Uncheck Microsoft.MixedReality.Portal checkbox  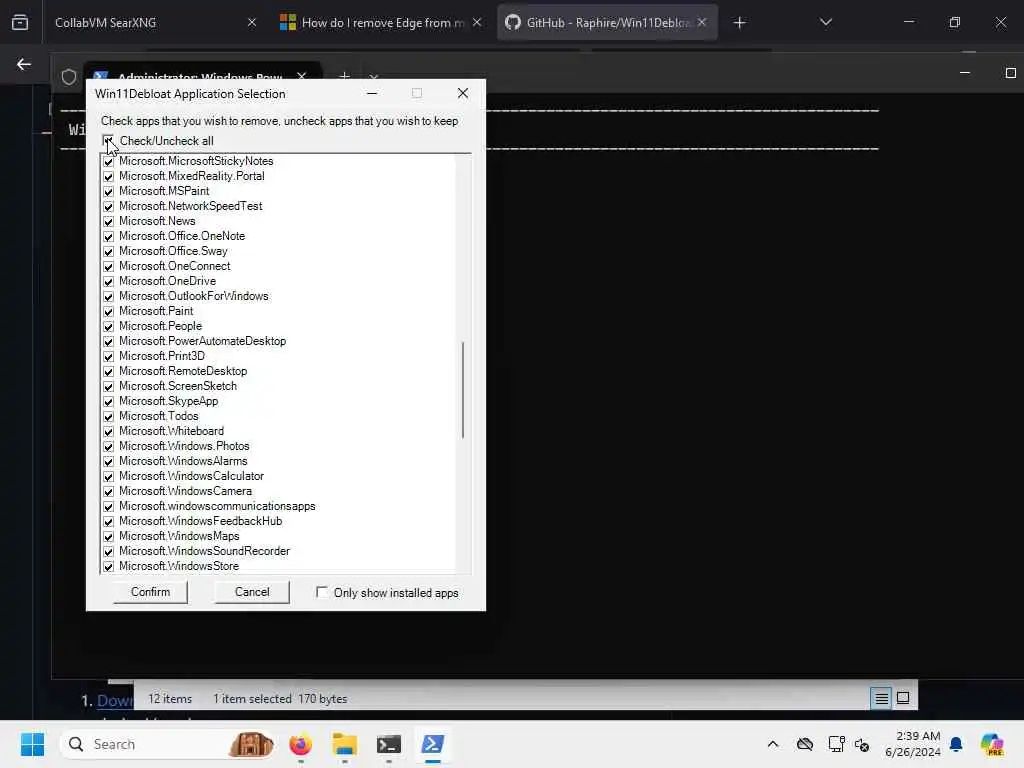pos(108,176)
